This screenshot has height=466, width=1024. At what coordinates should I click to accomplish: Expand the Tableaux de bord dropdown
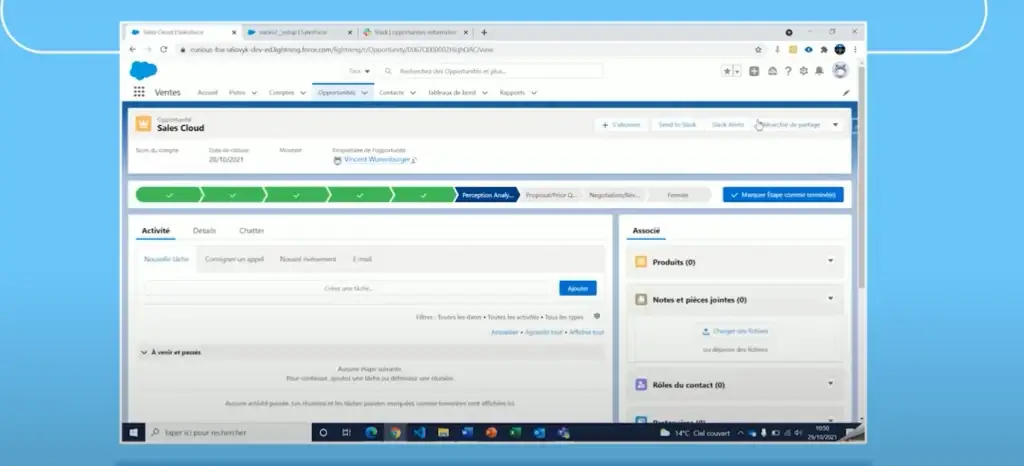[x=485, y=93]
